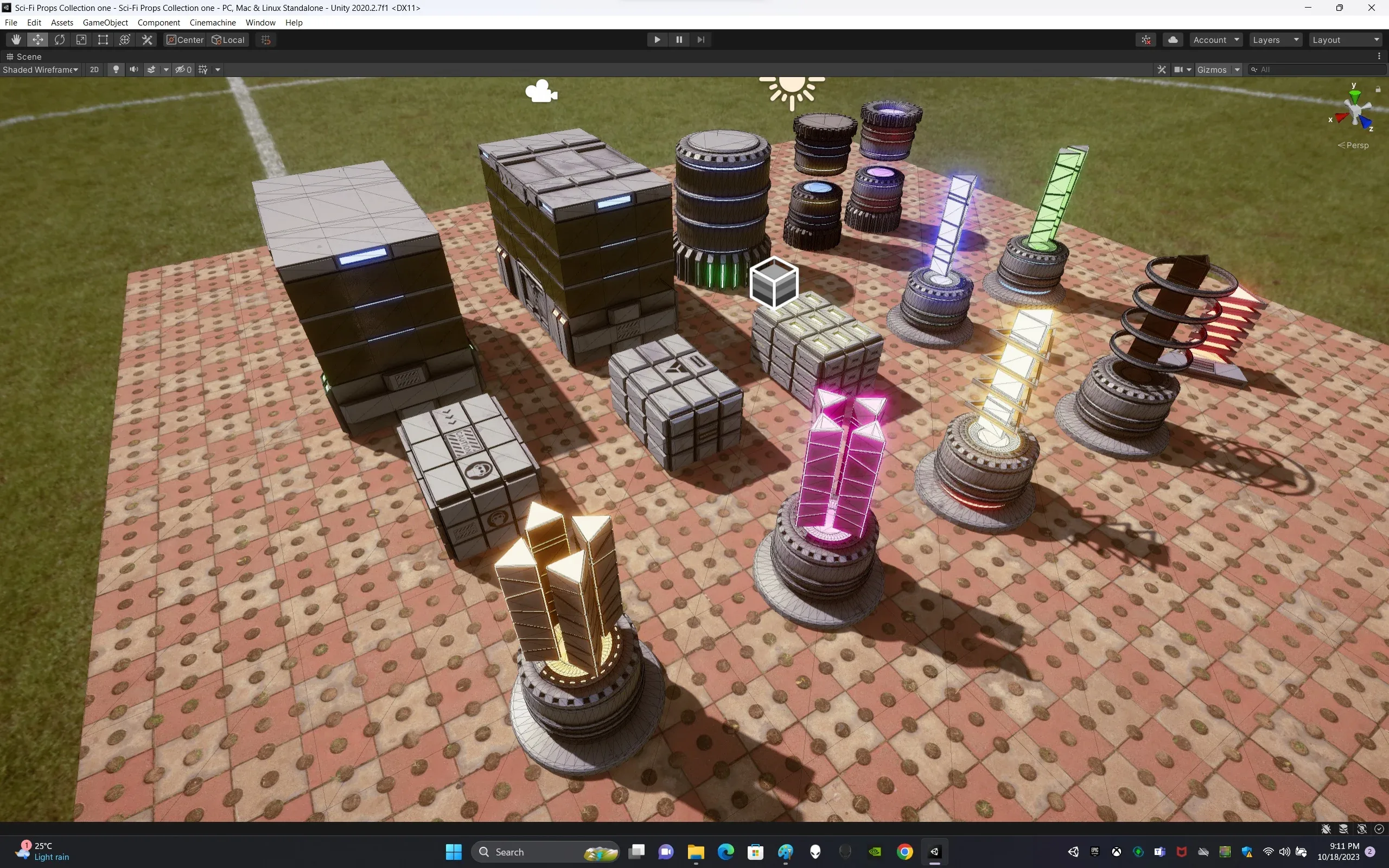Open the GameObject menu

coord(105,22)
